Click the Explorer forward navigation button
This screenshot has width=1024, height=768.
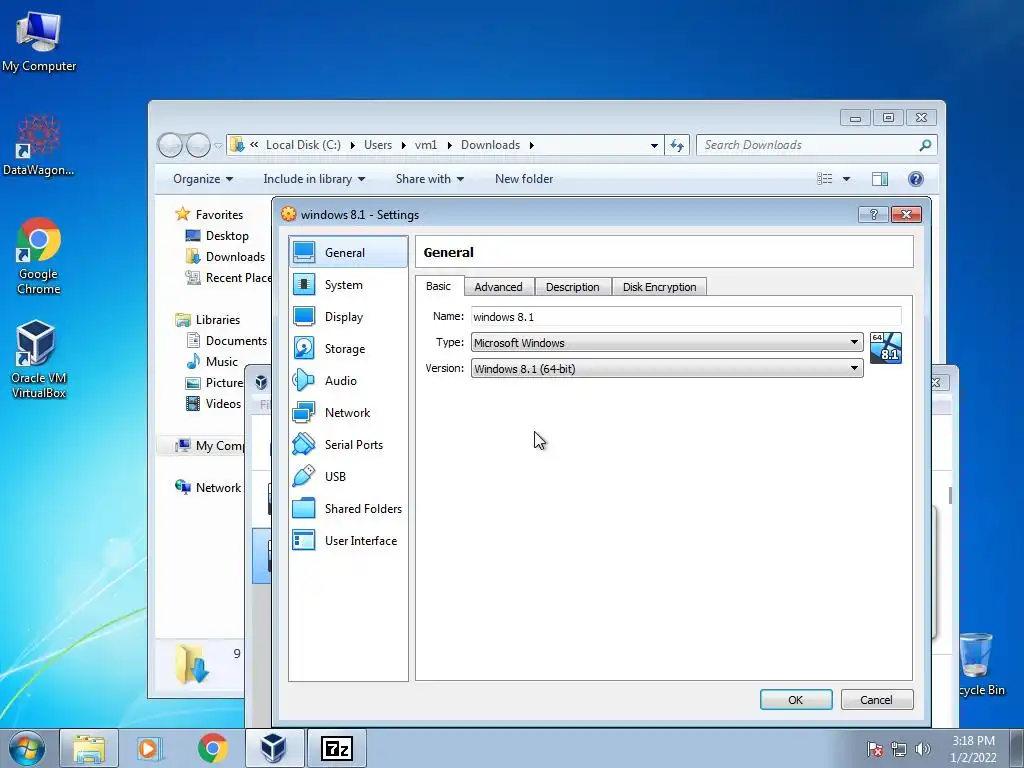tap(198, 145)
